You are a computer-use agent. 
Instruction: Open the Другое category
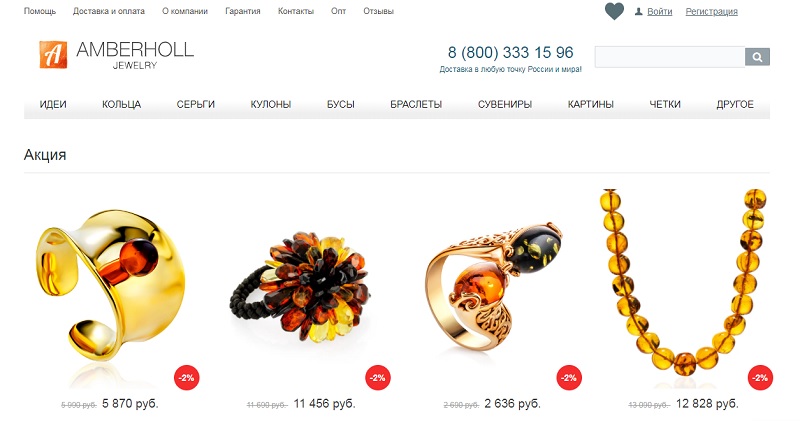[735, 104]
